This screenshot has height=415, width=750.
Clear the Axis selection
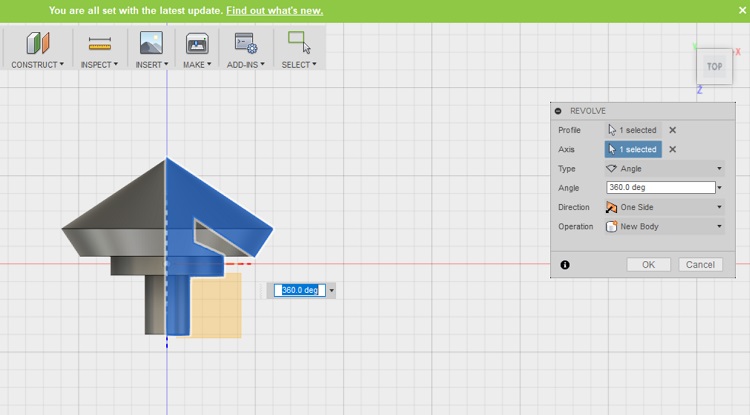[673, 149]
